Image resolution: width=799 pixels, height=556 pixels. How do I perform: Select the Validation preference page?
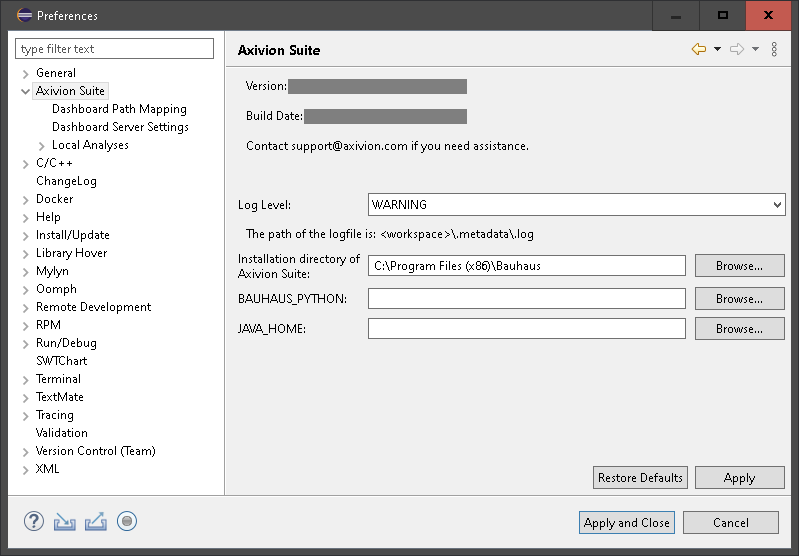(x=62, y=433)
